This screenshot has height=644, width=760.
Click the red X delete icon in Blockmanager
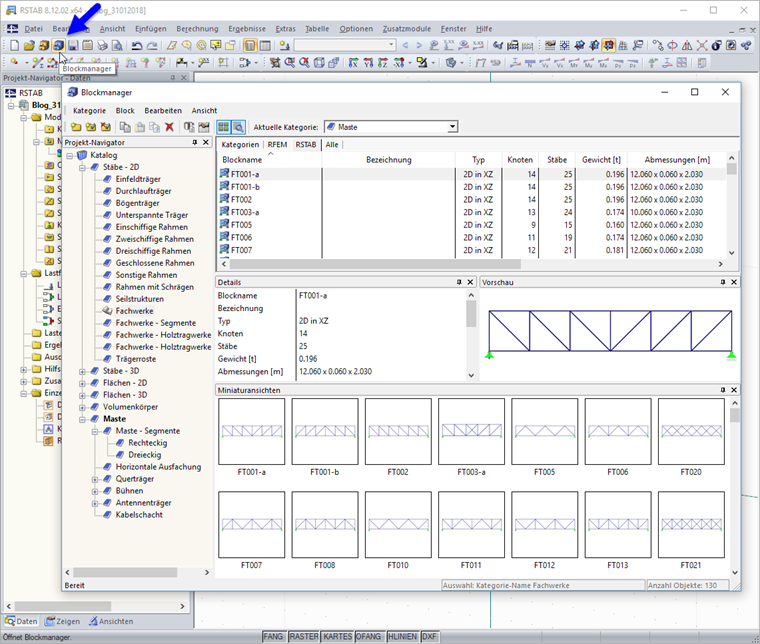(x=169, y=127)
